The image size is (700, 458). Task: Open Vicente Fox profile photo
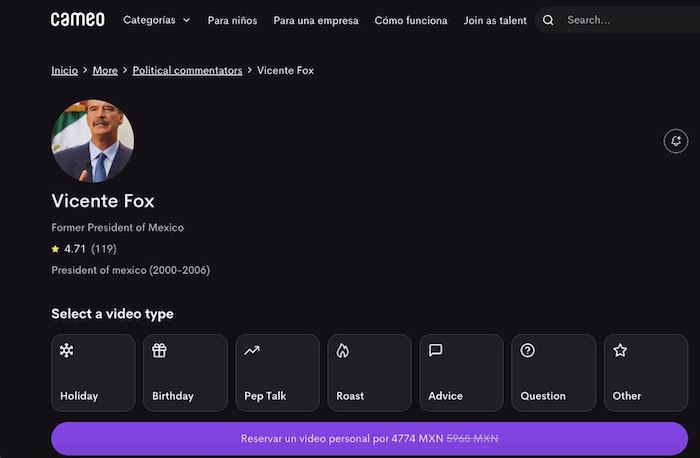92,141
